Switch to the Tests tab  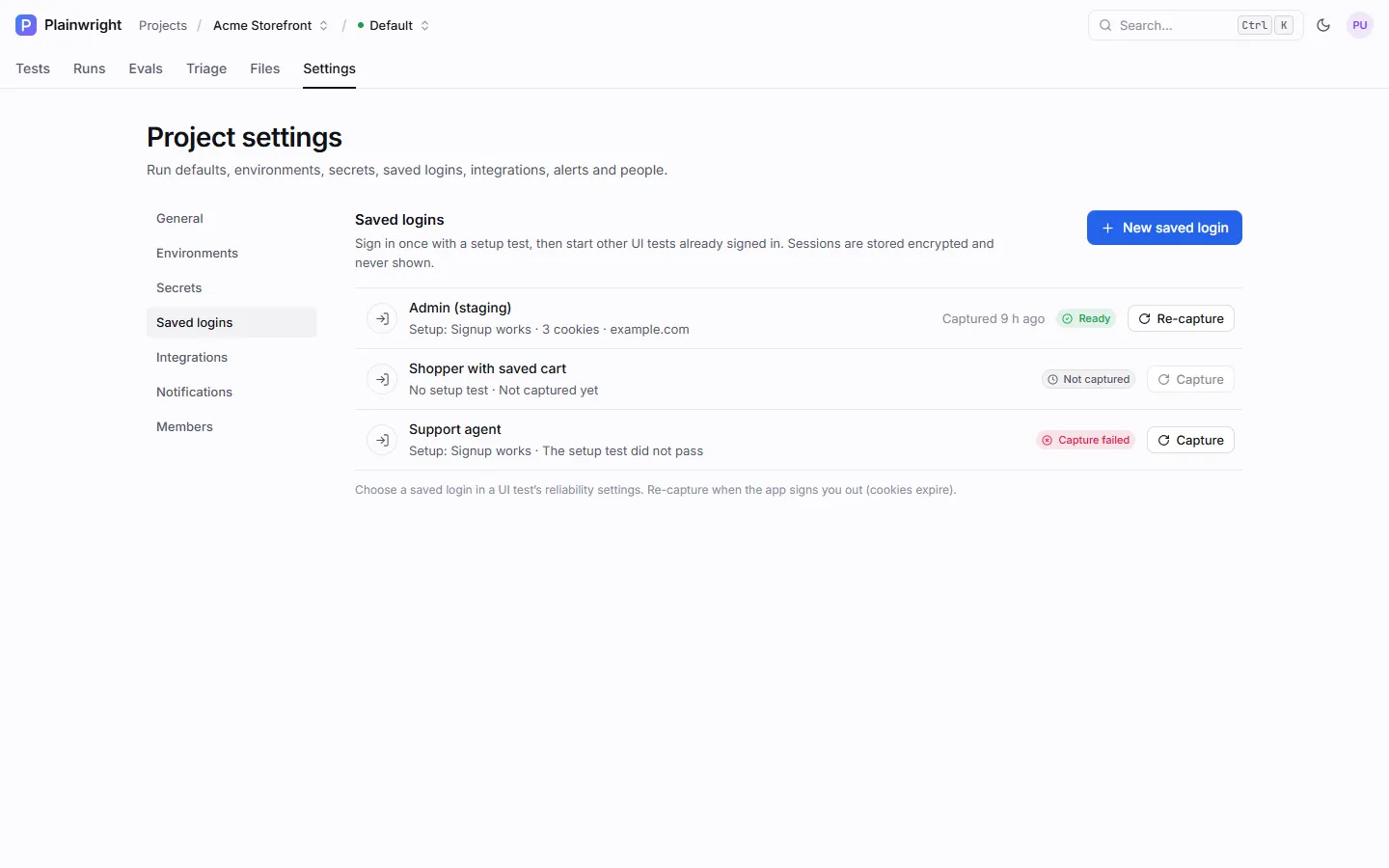click(33, 68)
